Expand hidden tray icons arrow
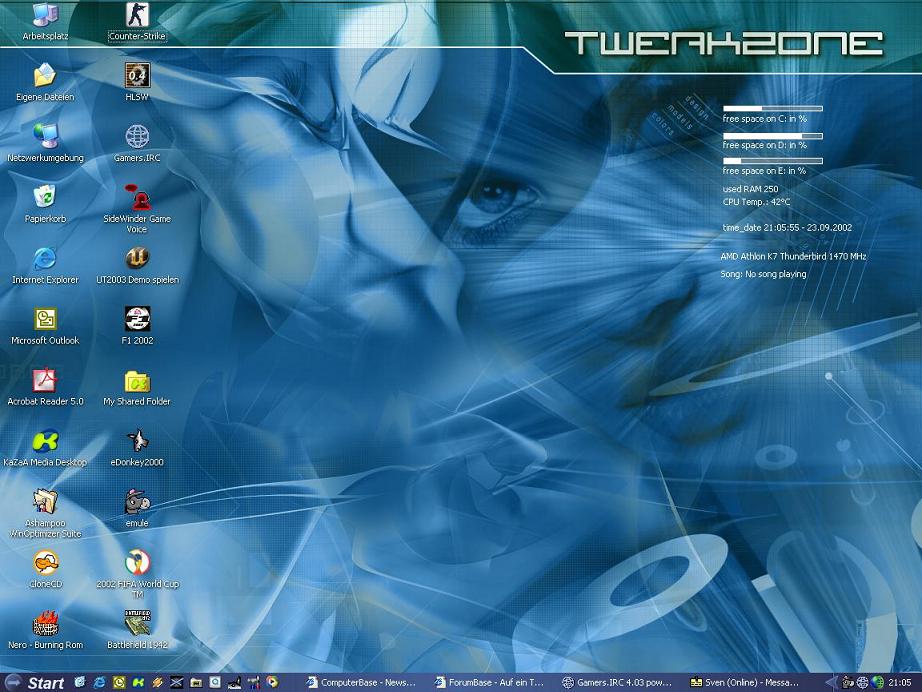The image size is (922, 692). click(831, 683)
